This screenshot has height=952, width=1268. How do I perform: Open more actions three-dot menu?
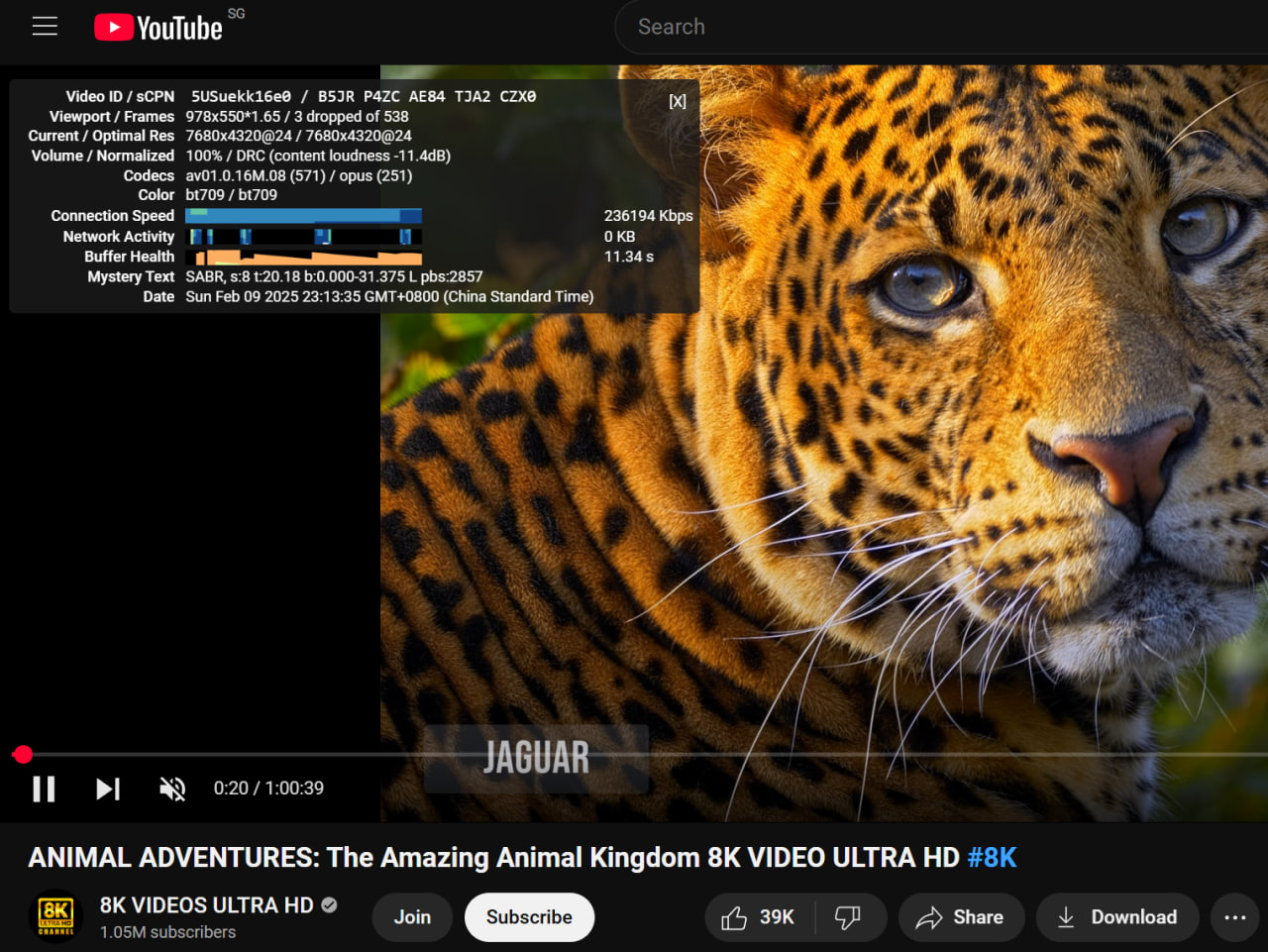tap(1234, 917)
